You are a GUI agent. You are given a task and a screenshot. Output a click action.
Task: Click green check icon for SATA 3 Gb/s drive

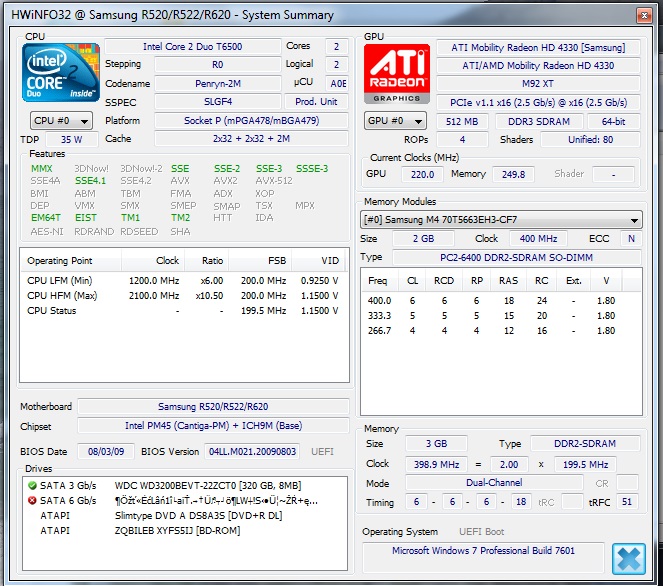coord(32,485)
